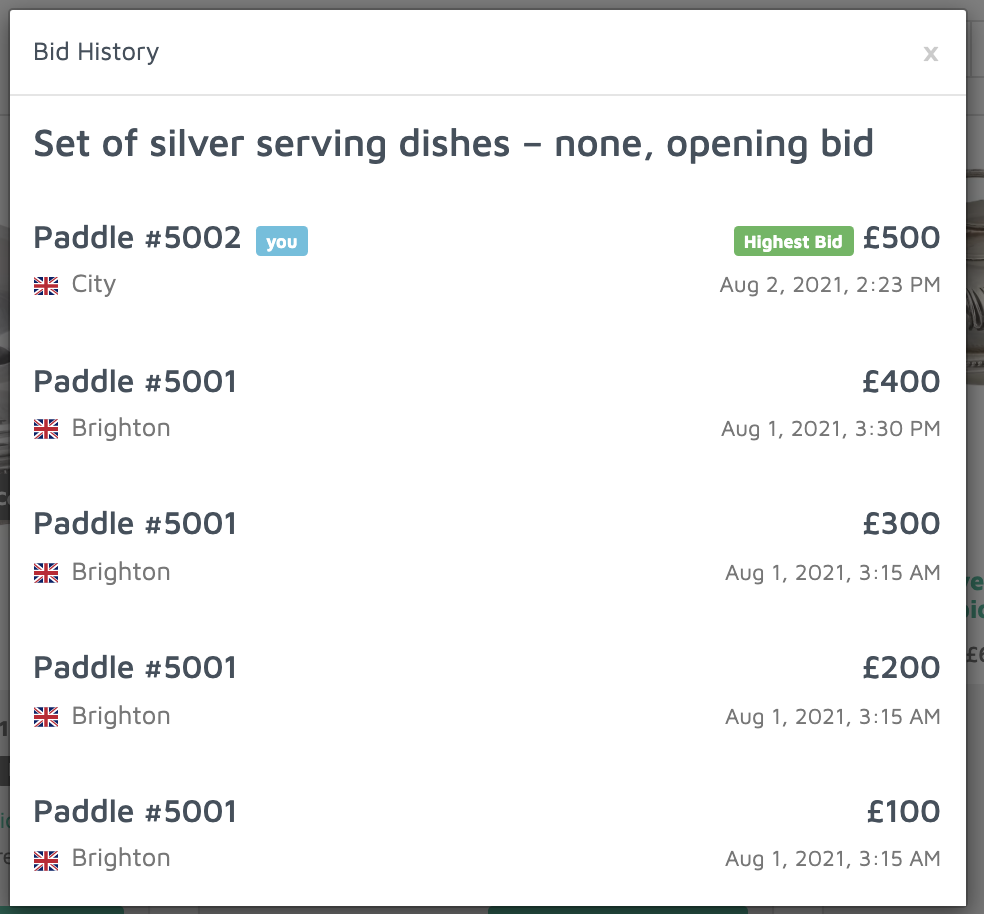Click the blue "you" badge
This screenshot has height=914, width=984.
coord(281,241)
